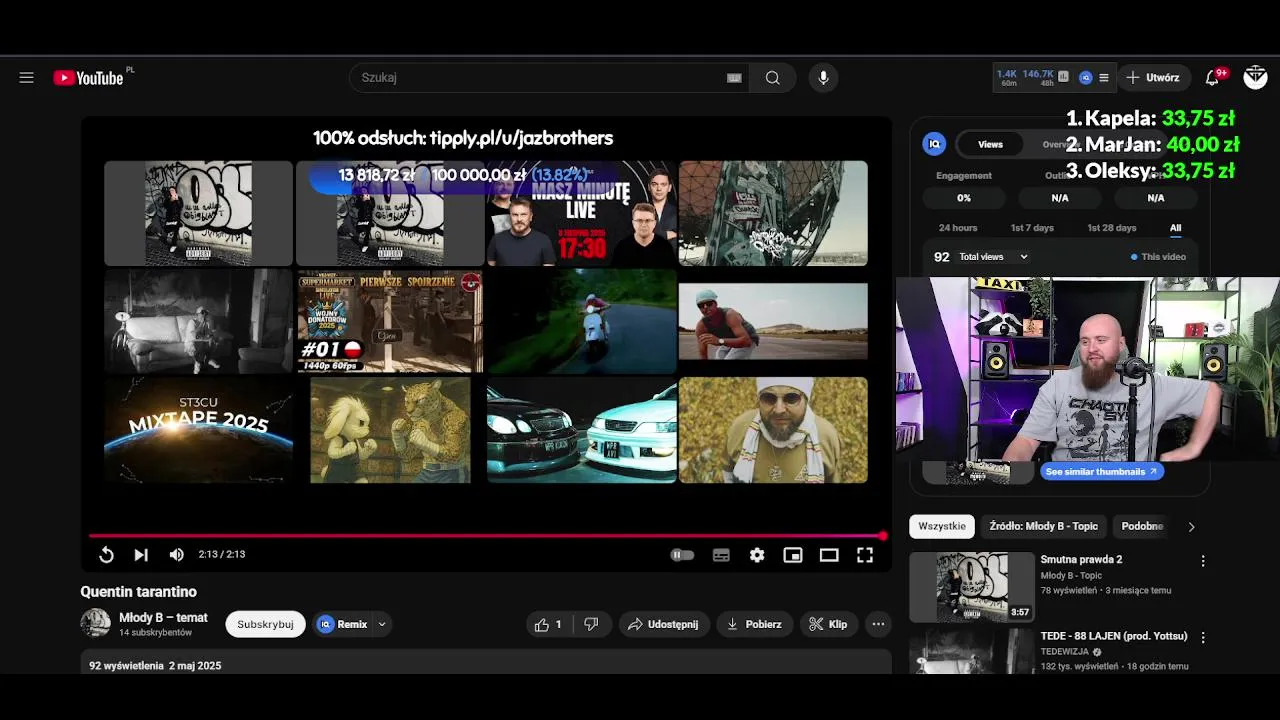Seek on the red video progress bar
Screen dimensions: 1280x720
[x=486, y=536]
